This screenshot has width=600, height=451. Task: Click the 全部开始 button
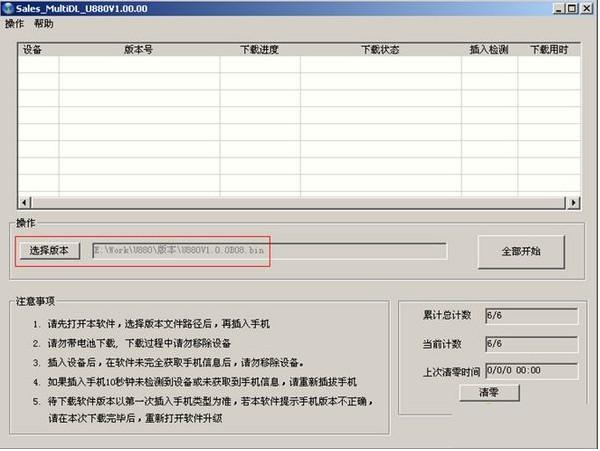click(x=521, y=251)
